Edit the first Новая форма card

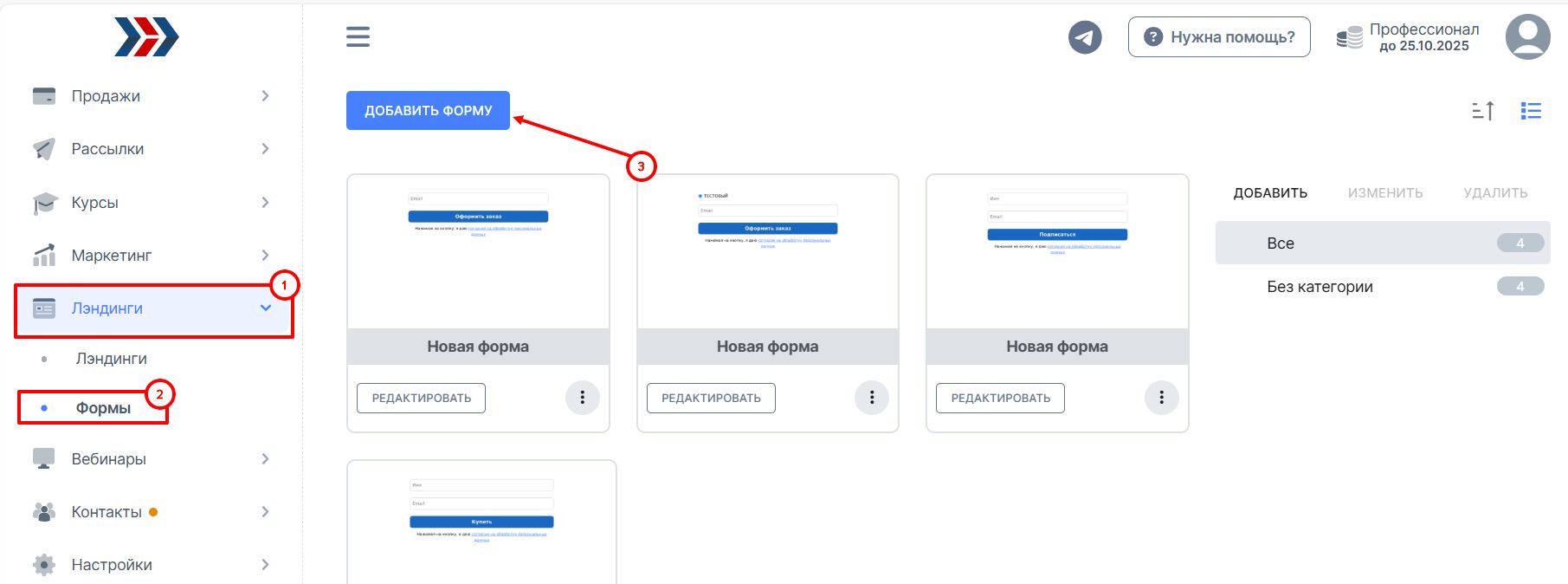click(422, 398)
